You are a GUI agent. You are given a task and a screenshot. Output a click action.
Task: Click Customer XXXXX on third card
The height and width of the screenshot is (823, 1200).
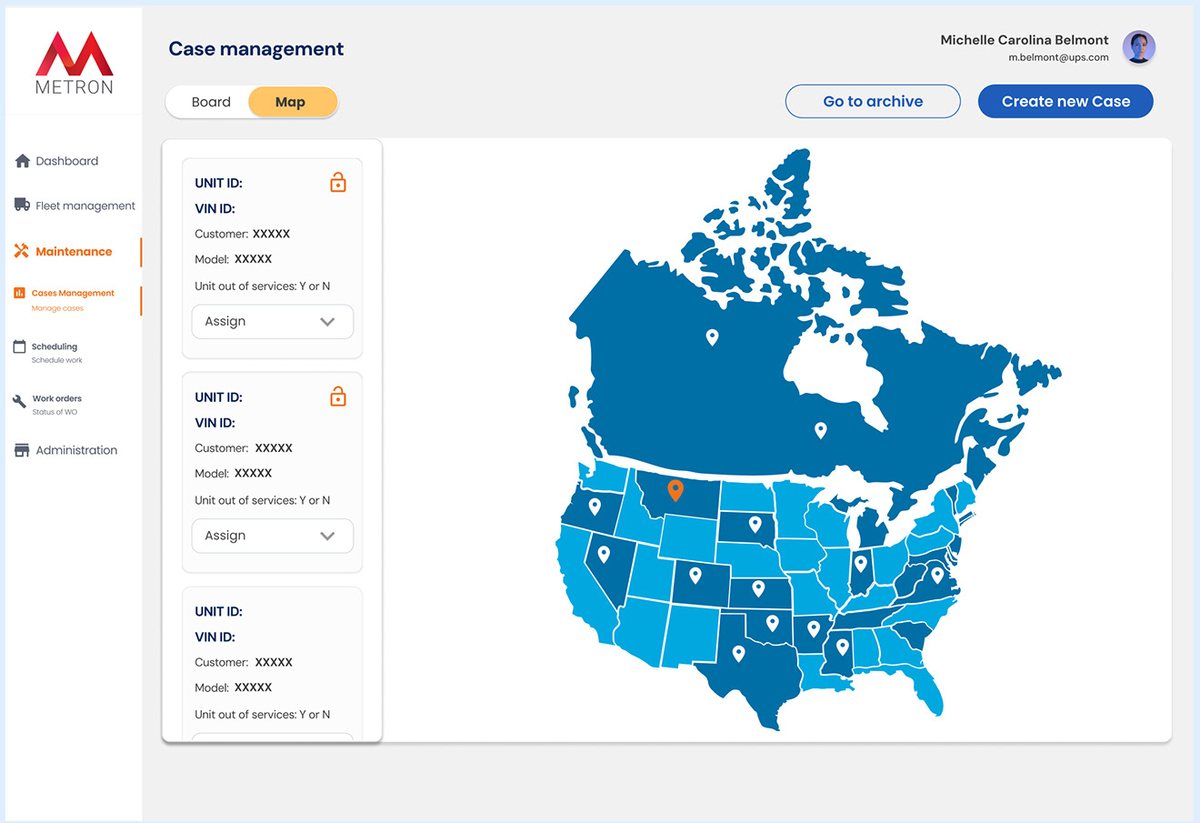(x=244, y=662)
